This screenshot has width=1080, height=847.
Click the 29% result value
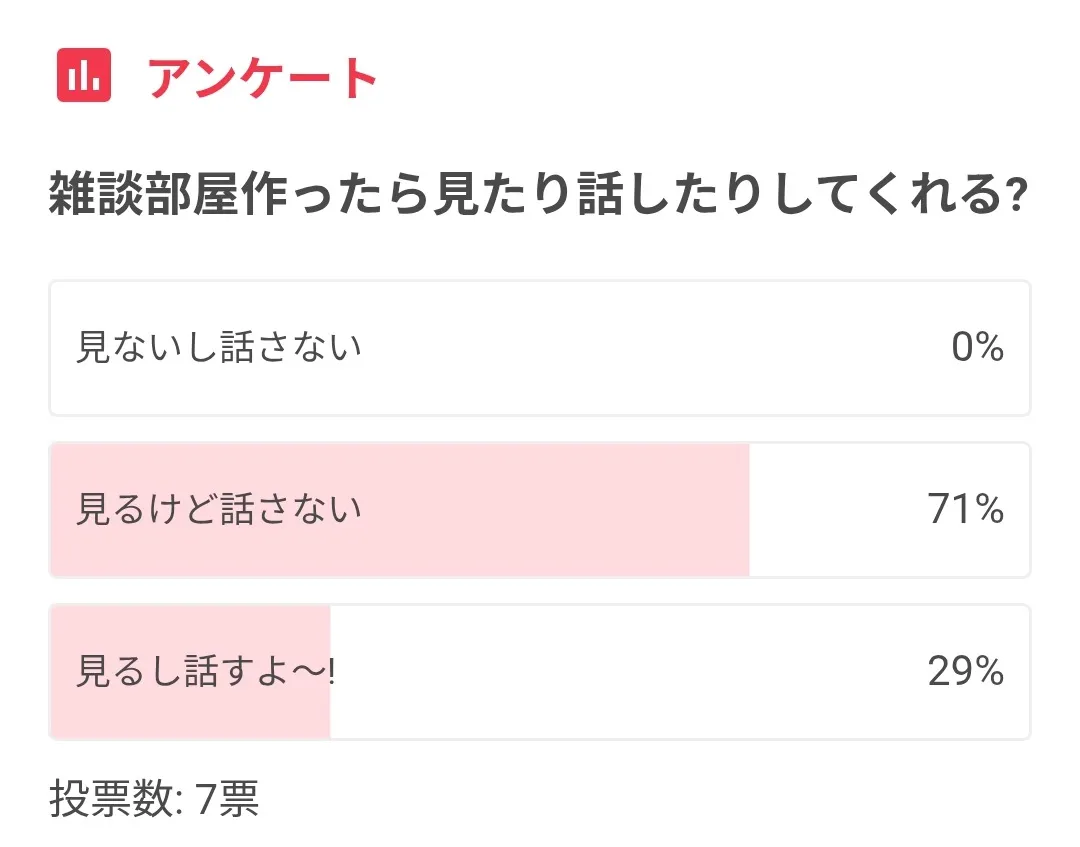click(x=965, y=671)
